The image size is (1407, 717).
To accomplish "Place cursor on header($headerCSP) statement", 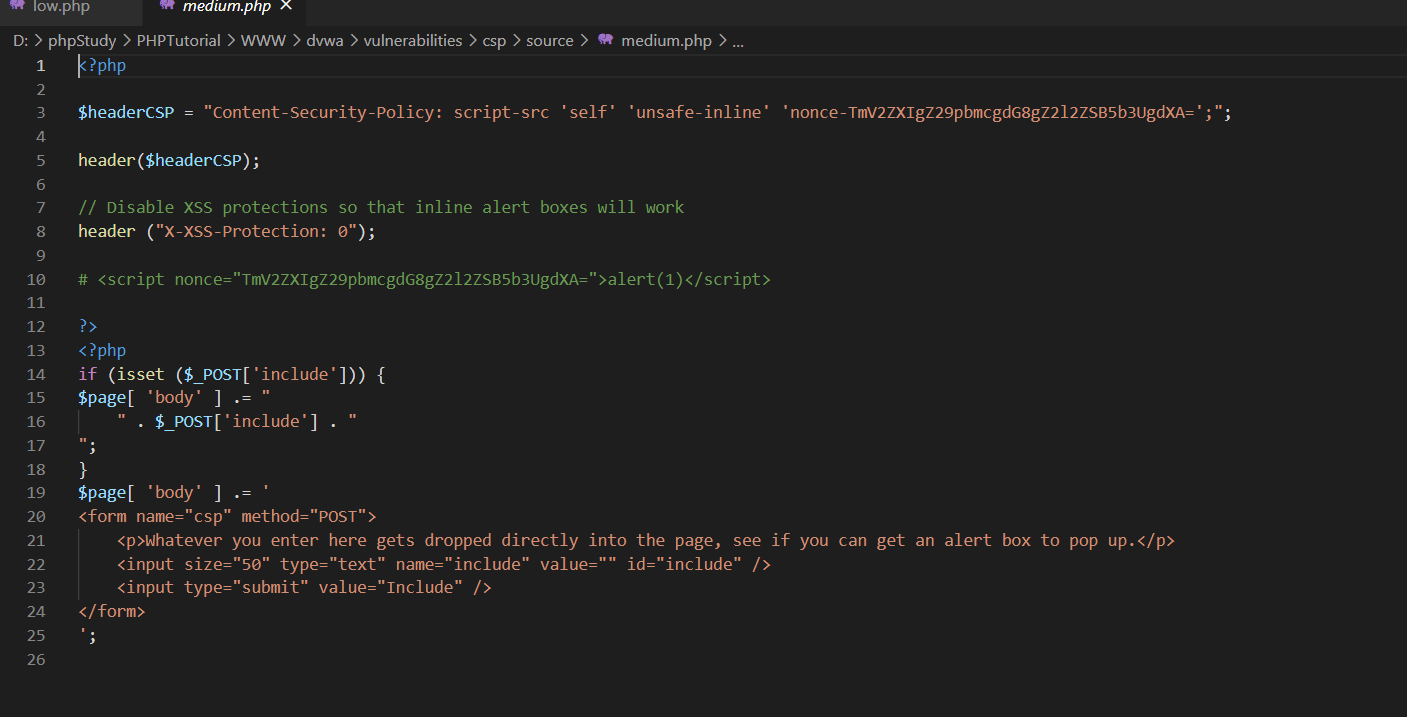I will [x=168, y=160].
